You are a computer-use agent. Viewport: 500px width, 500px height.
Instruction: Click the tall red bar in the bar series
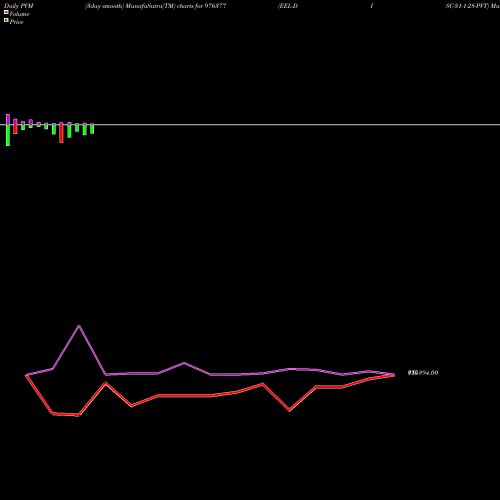click(61, 133)
